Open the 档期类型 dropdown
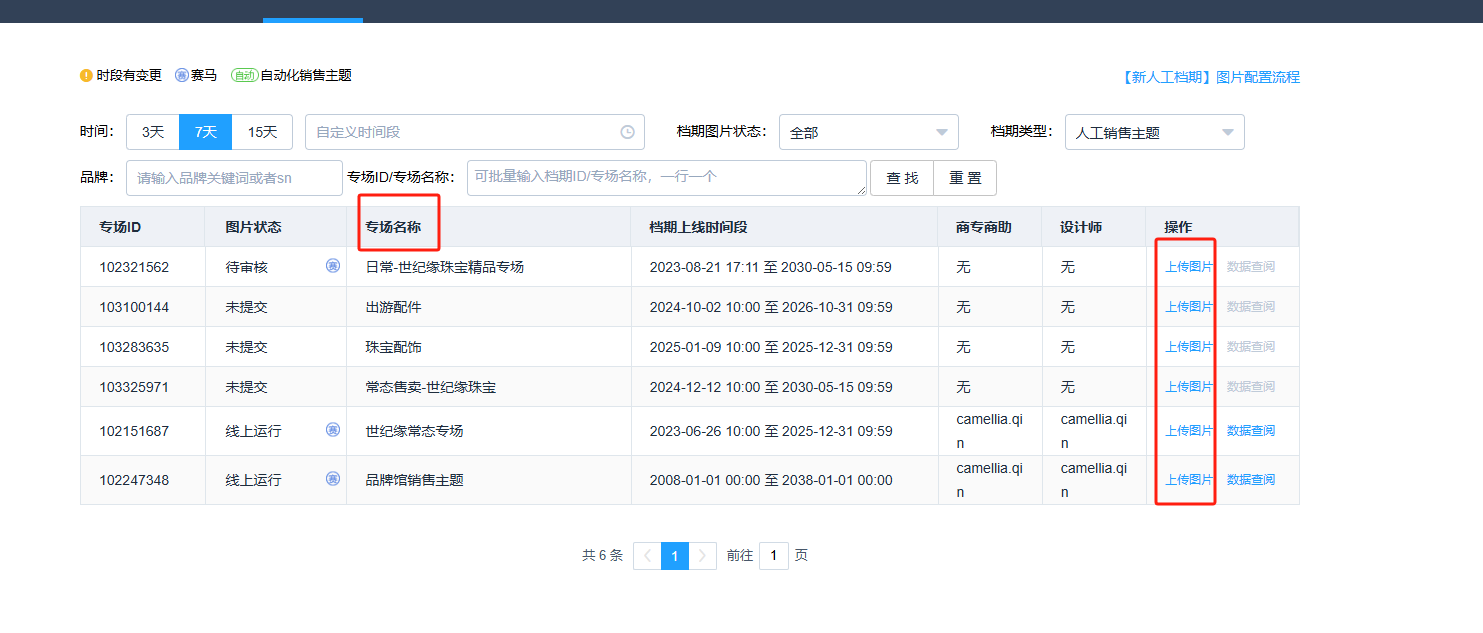Screen dimensions: 1483x633 coord(1154,132)
